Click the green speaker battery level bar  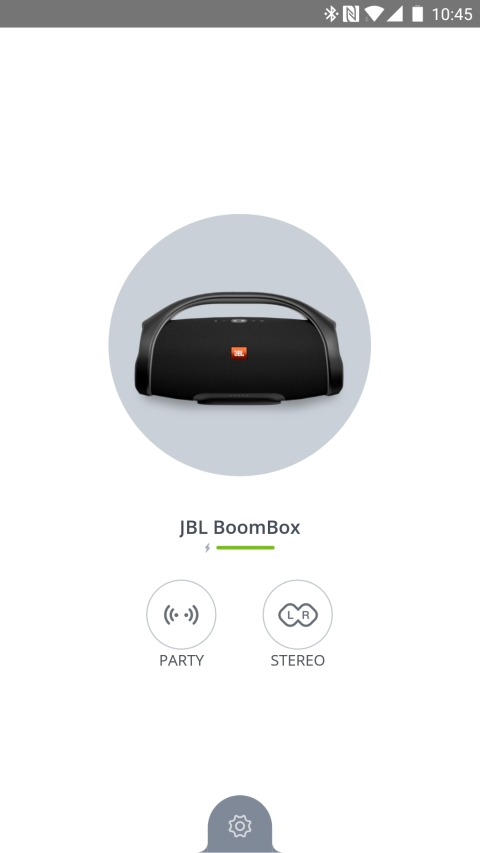(x=245, y=548)
